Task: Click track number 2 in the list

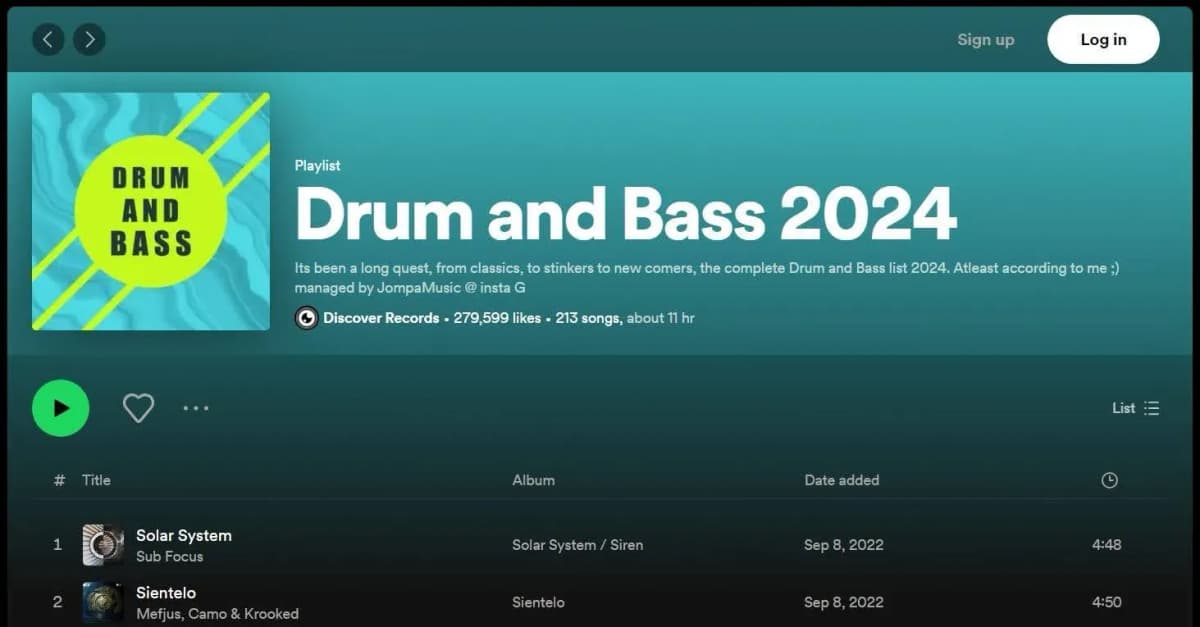Action: pyautogui.click(x=57, y=602)
